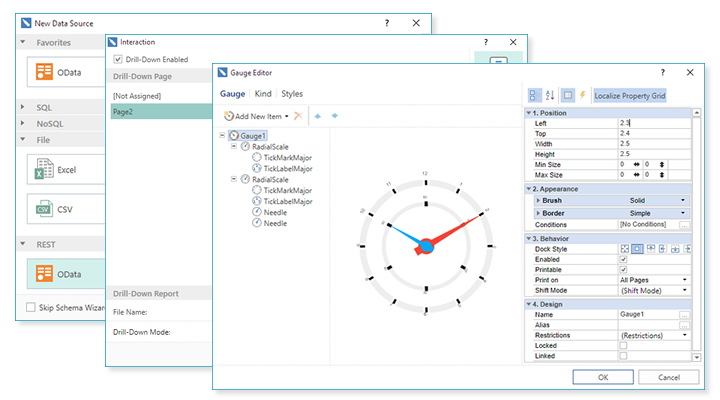Click the delete item red X icon
This screenshot has width=720, height=400.
click(299, 117)
